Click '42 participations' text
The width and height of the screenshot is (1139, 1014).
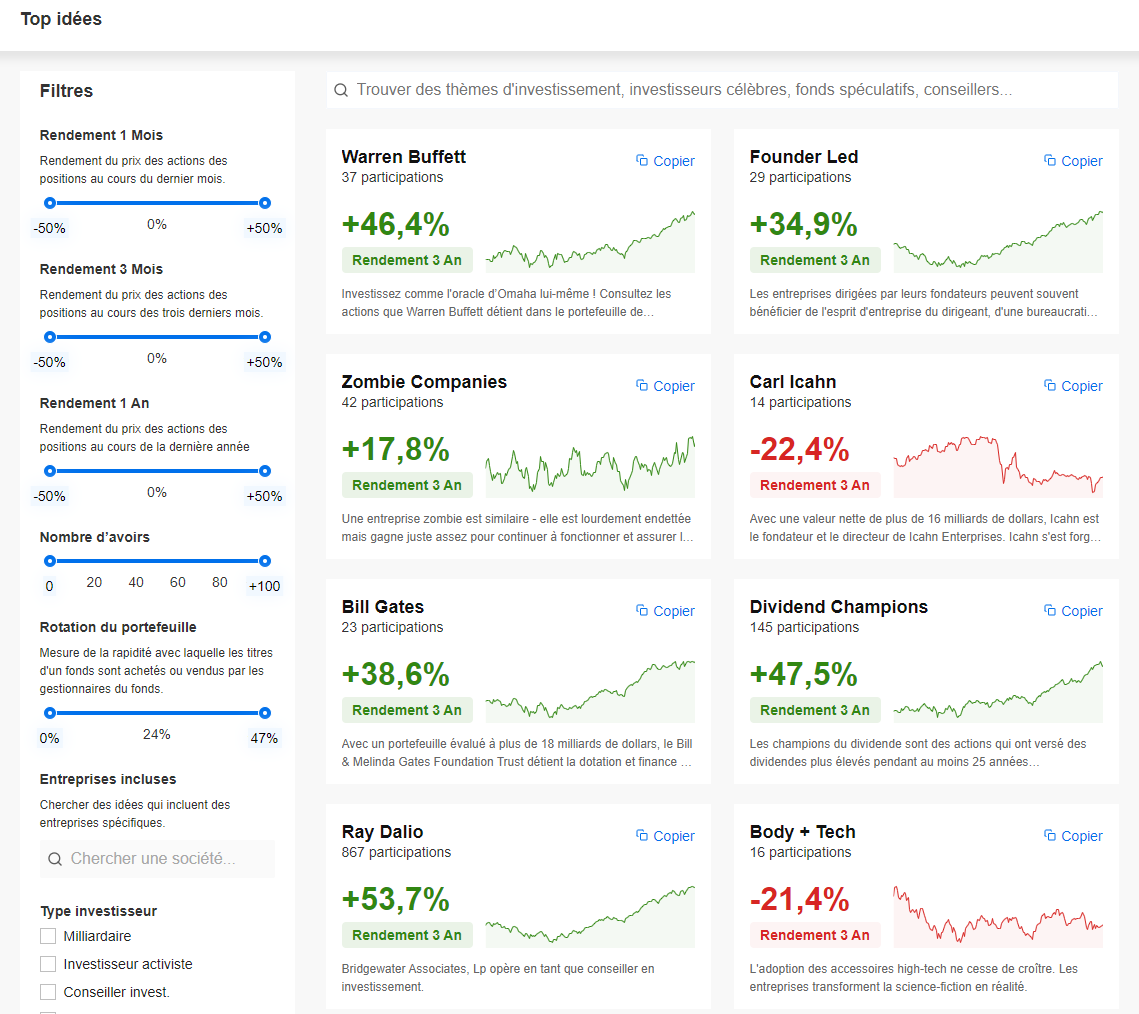coord(392,402)
